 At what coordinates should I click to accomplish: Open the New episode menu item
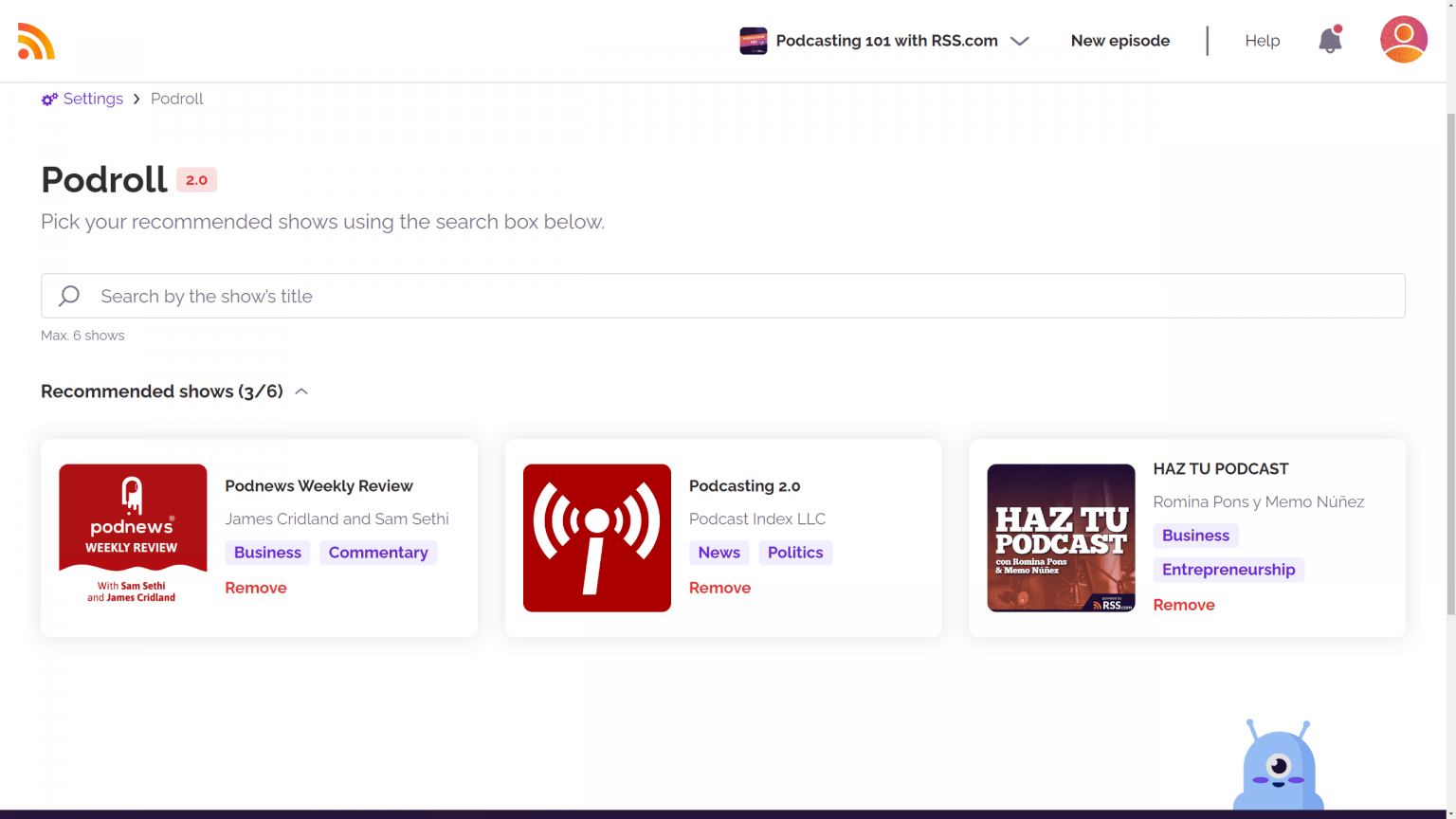pos(1119,40)
